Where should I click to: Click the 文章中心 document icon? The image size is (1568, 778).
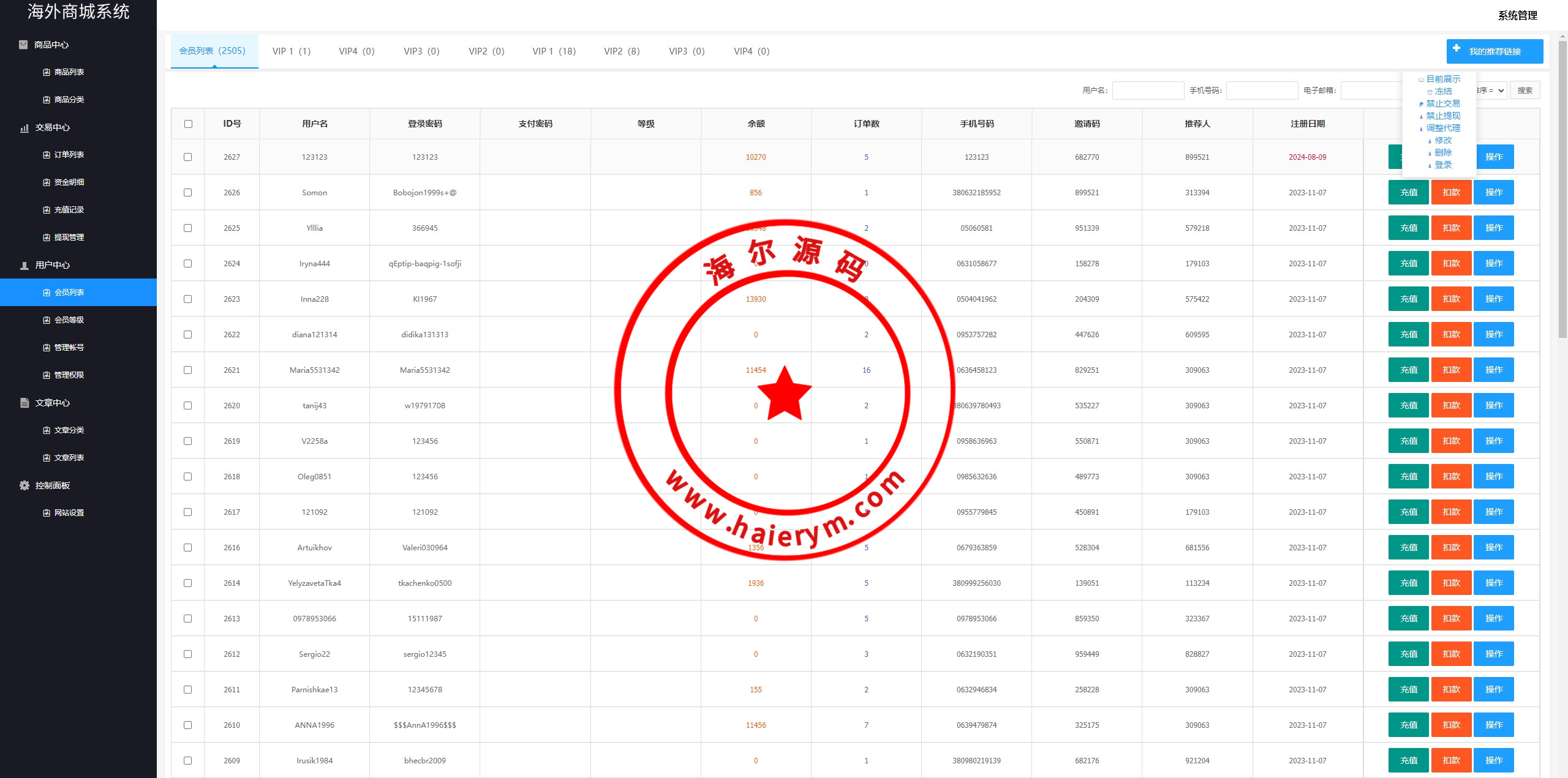pyautogui.click(x=24, y=403)
